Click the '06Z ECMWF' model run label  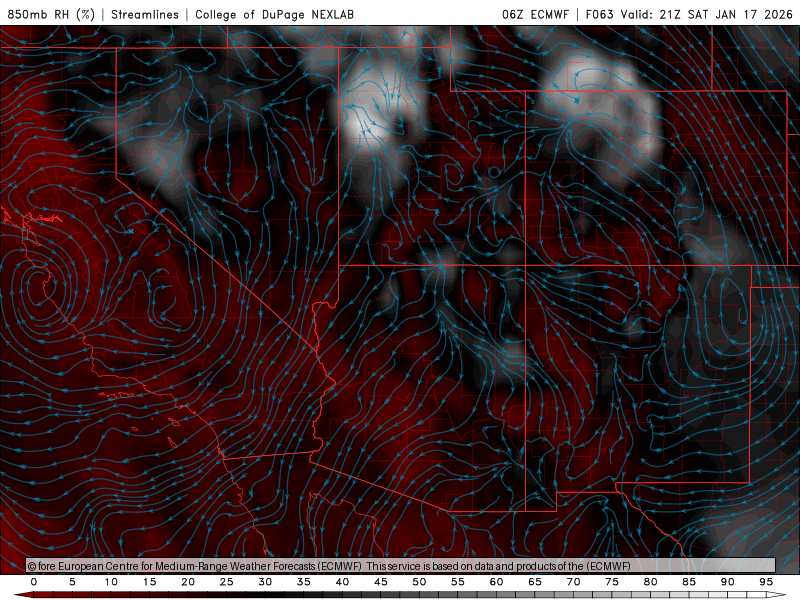(x=535, y=14)
